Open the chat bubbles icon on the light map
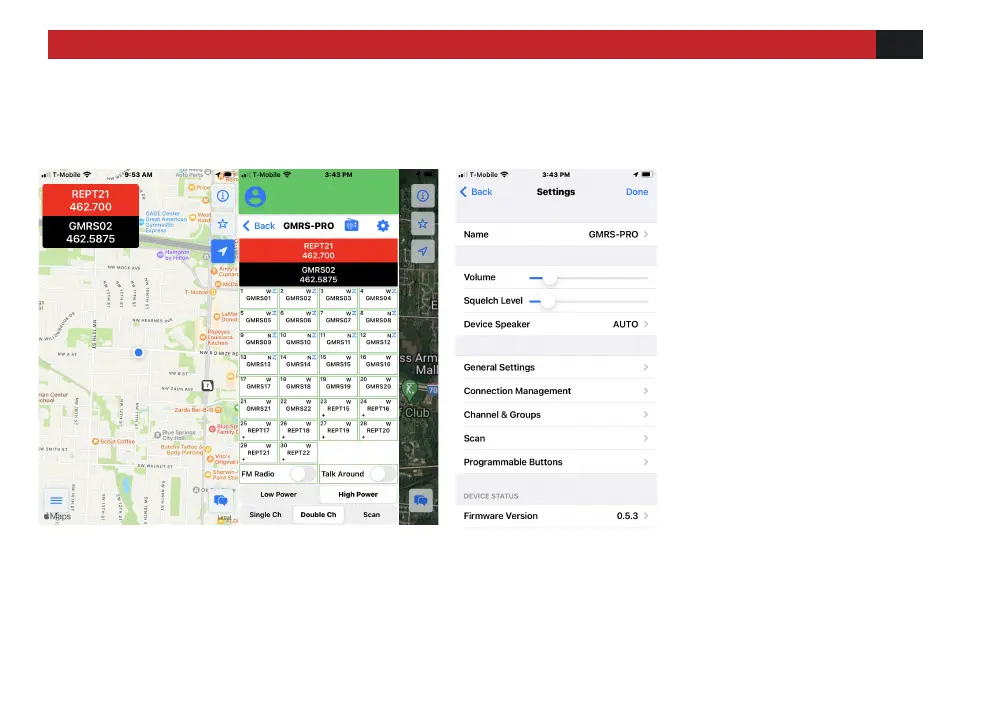The height and width of the screenshot is (720, 1008). coord(220,500)
